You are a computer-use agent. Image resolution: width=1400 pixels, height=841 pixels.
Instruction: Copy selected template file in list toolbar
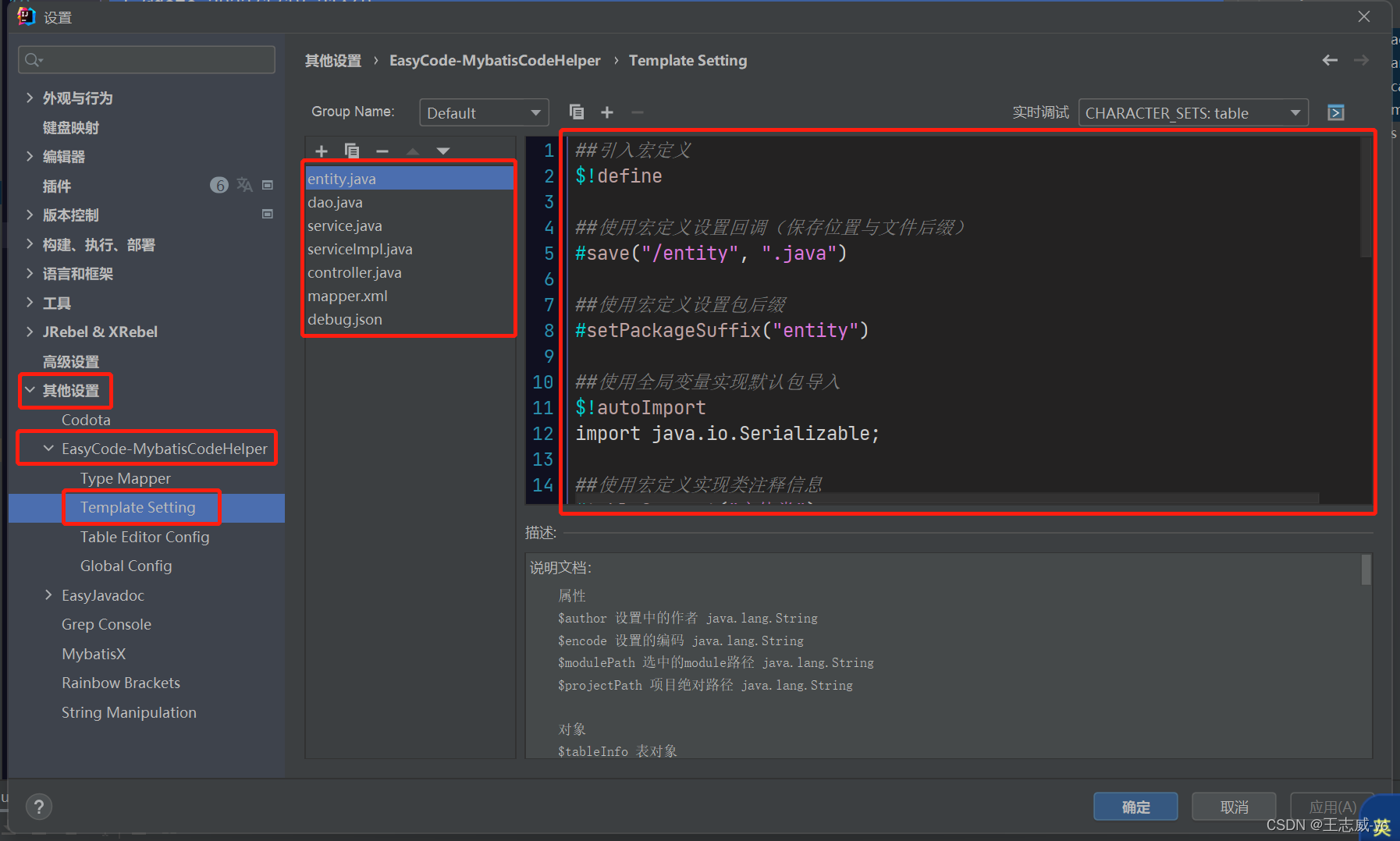(x=352, y=151)
